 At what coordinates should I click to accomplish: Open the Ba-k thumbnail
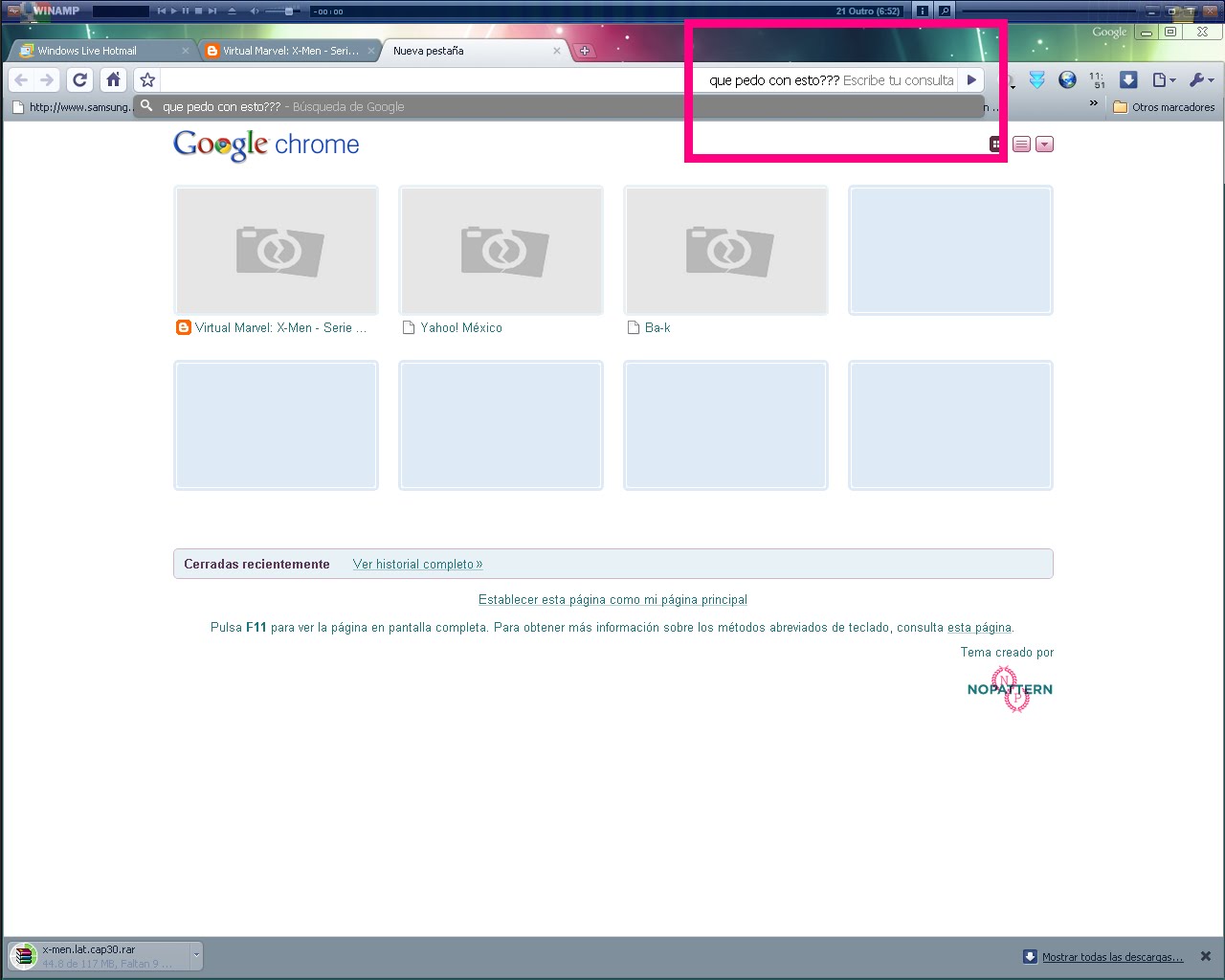pyautogui.click(x=725, y=250)
